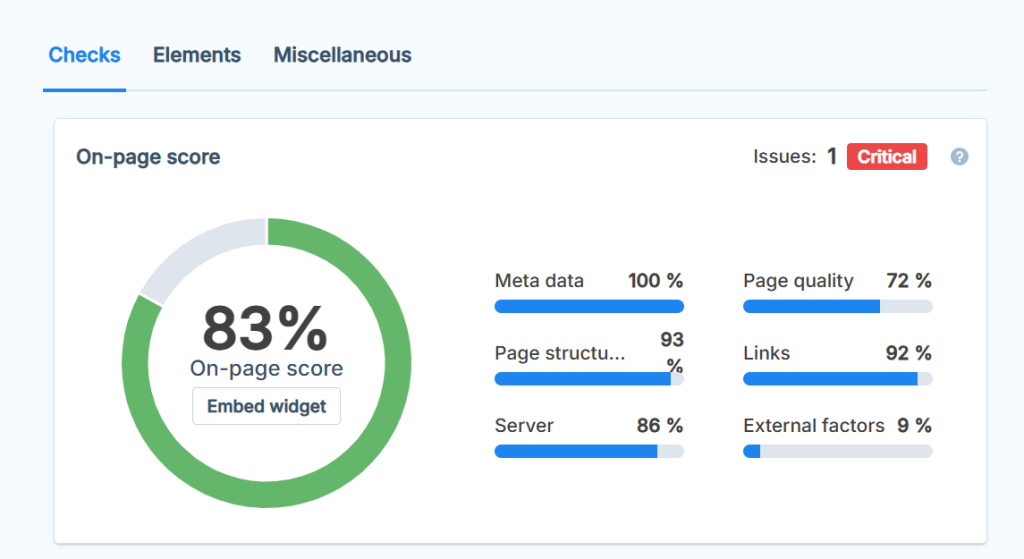Click the 83% score in the donut chart
This screenshot has height=559, width=1024.
point(265,326)
